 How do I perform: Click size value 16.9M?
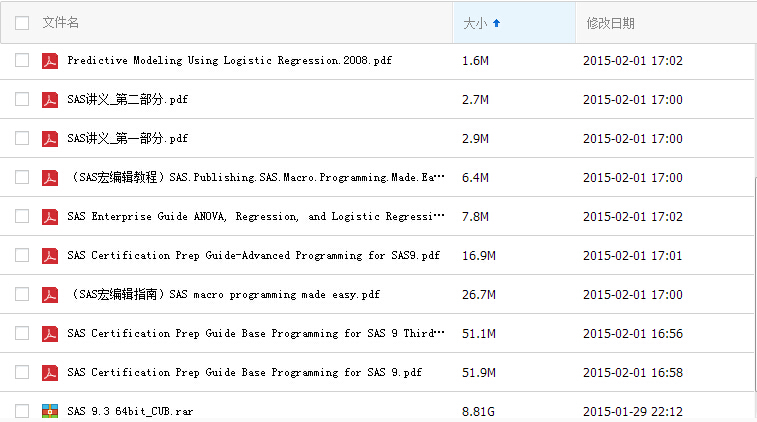(x=479, y=256)
